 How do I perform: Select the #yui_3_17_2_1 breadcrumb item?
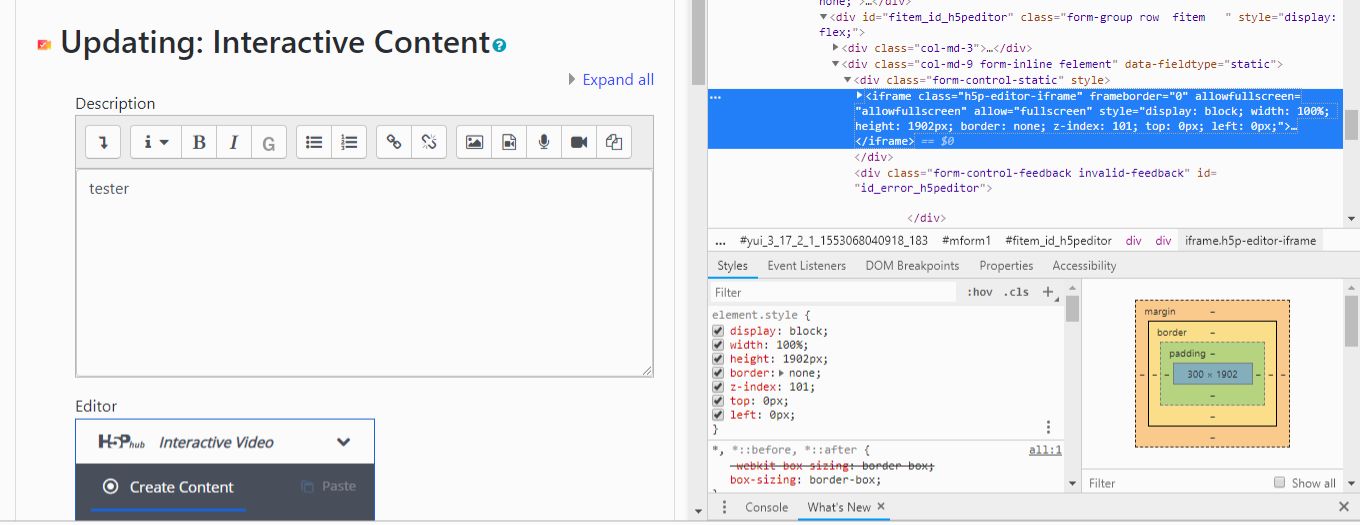(833, 241)
